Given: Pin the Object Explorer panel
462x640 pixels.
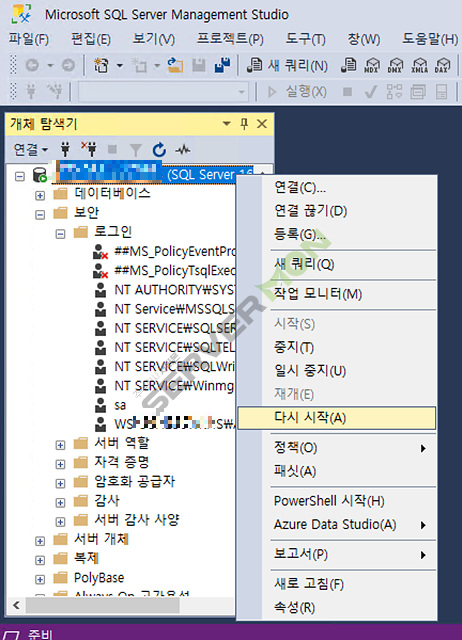Looking at the screenshot, I should [x=244, y=123].
